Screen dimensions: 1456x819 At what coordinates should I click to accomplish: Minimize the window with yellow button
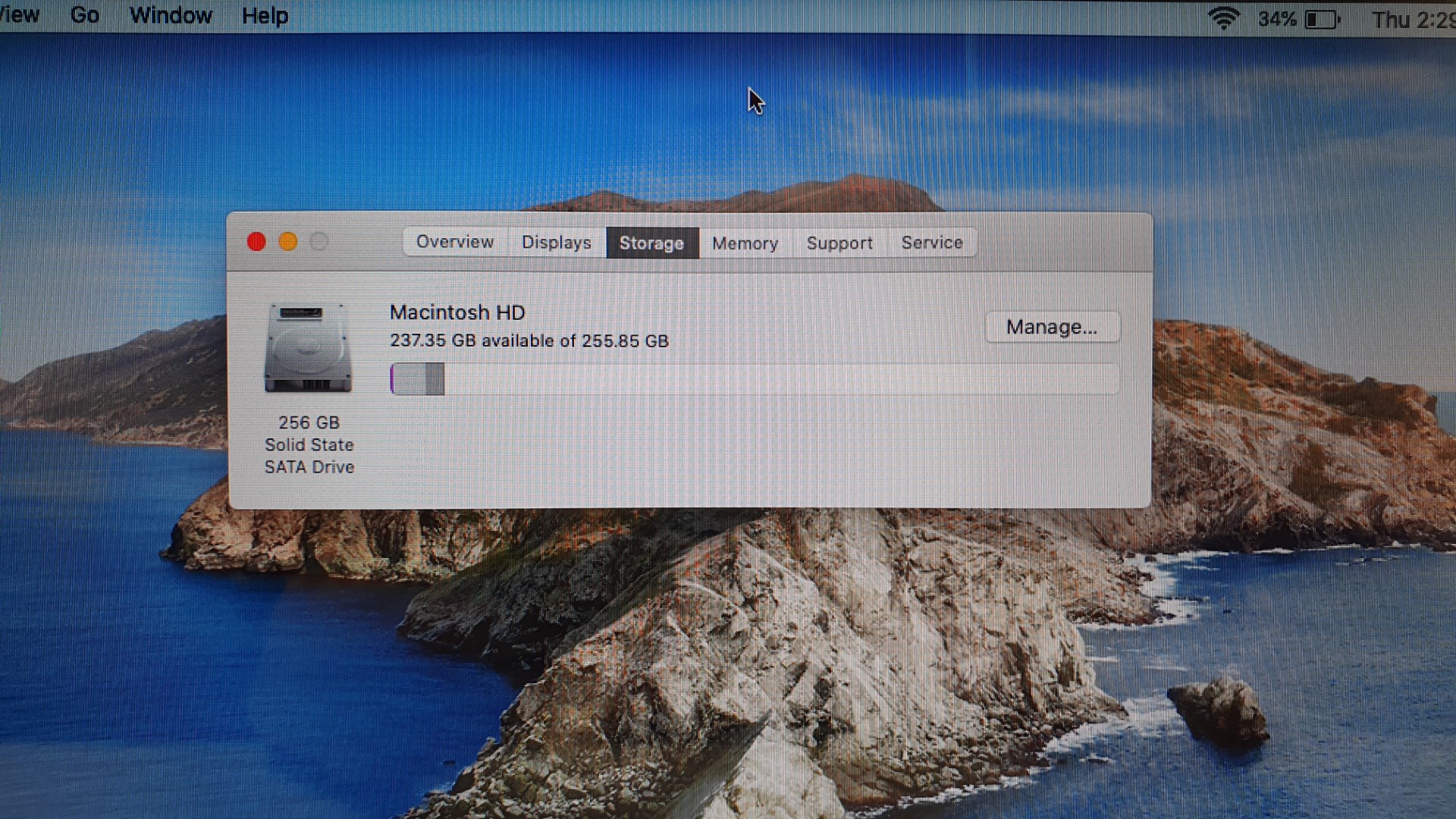(x=288, y=242)
